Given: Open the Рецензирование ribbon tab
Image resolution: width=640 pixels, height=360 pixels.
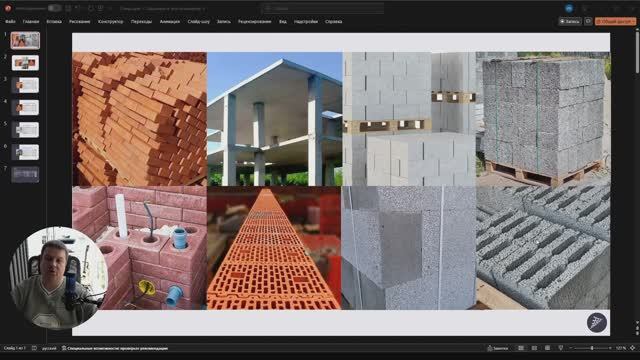Looking at the screenshot, I should click(x=254, y=21).
